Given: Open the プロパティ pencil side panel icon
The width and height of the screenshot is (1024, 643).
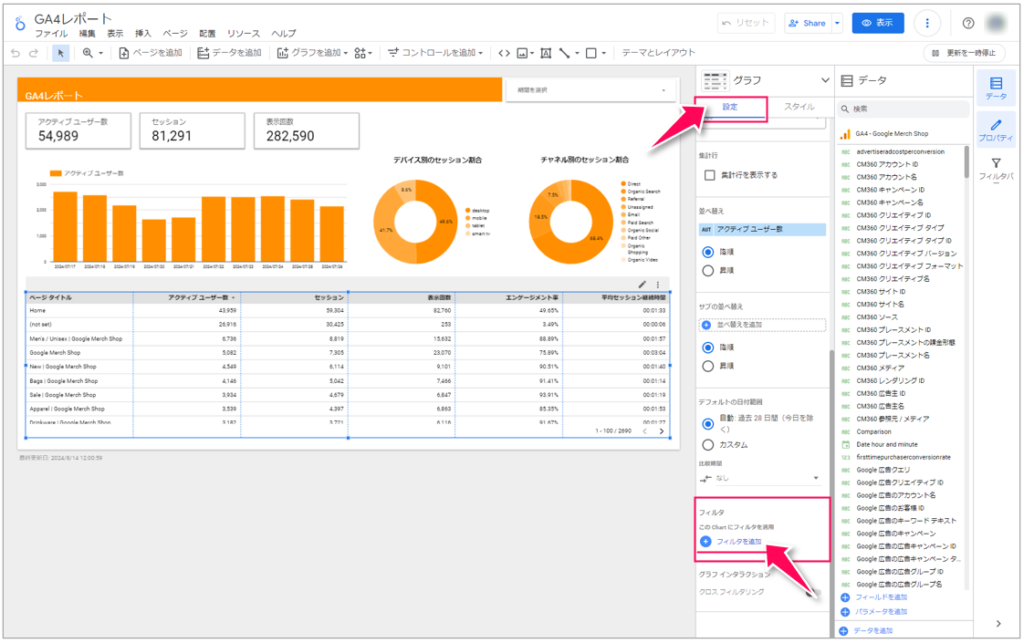Looking at the screenshot, I should (x=996, y=130).
